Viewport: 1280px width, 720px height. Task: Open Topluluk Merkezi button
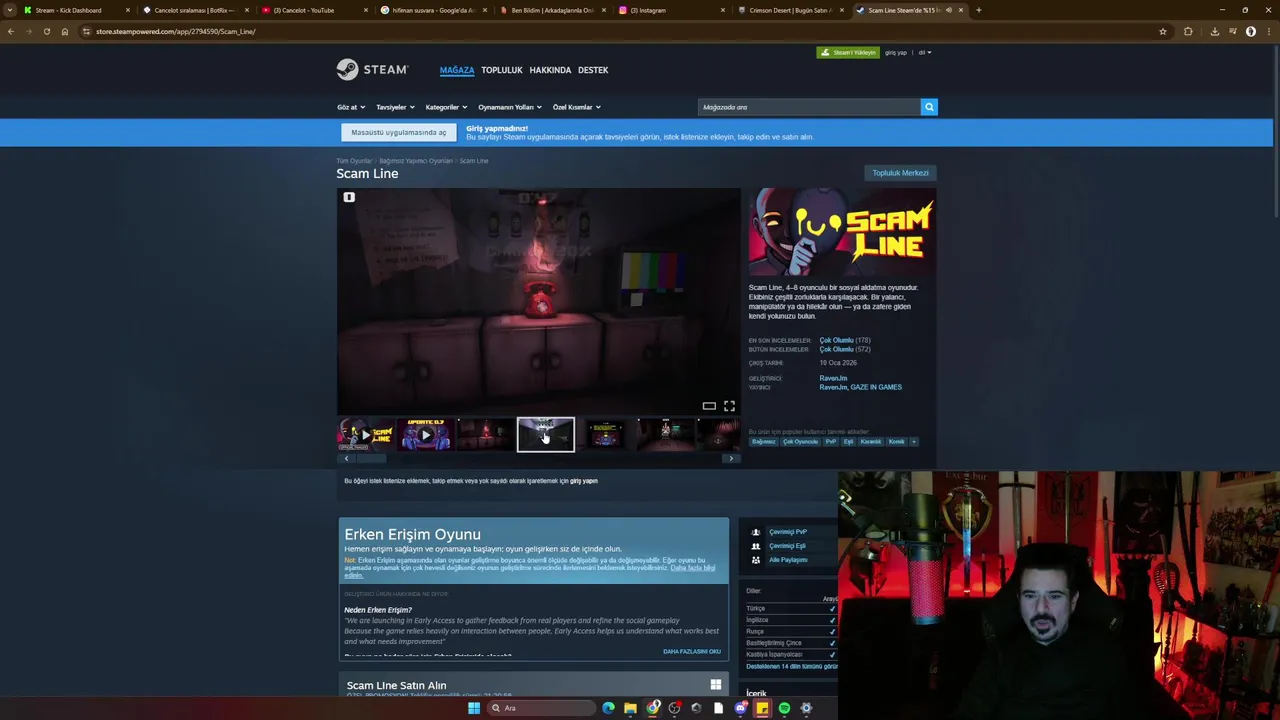tap(900, 173)
